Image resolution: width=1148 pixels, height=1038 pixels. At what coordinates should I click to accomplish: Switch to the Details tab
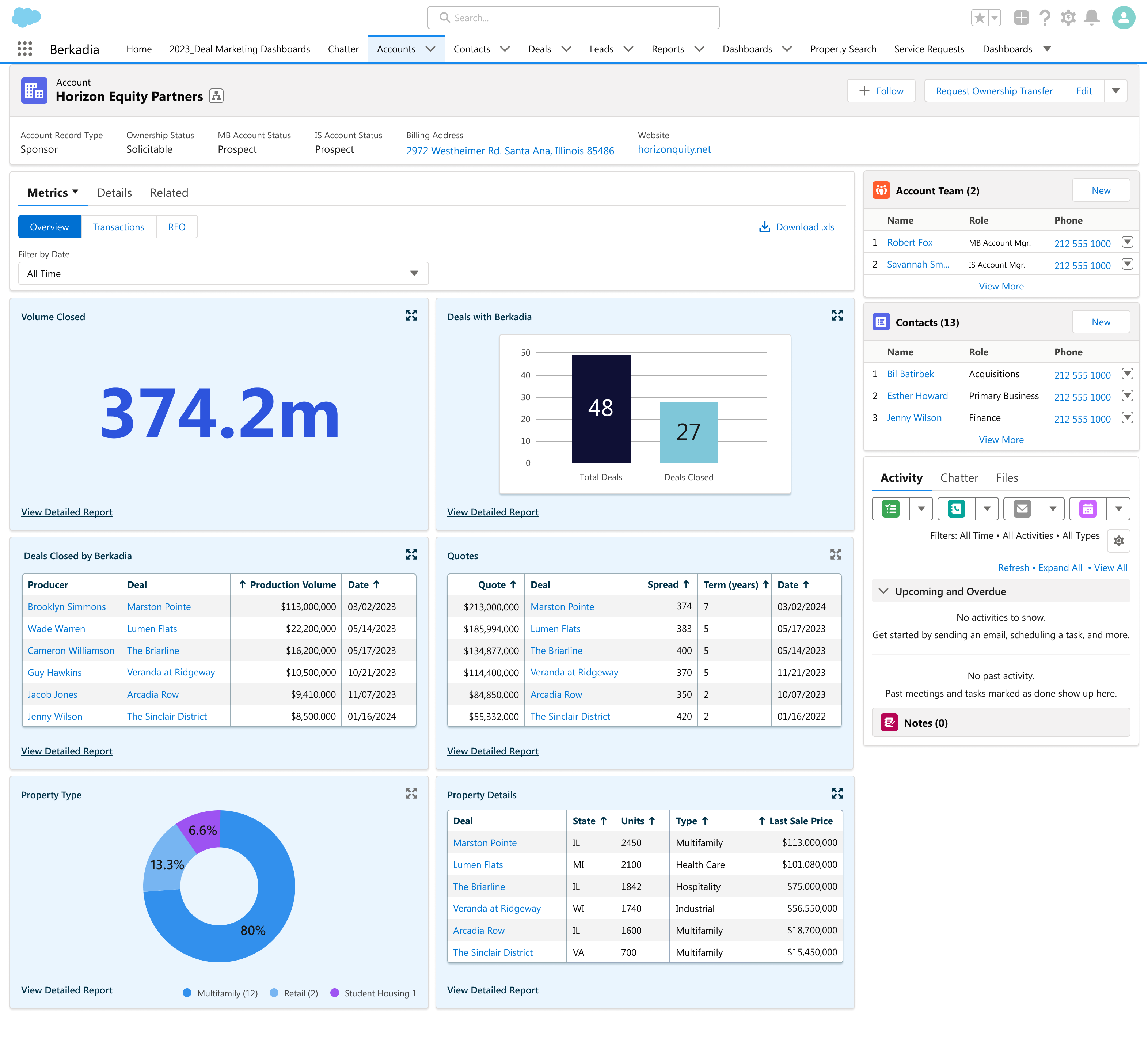(114, 193)
